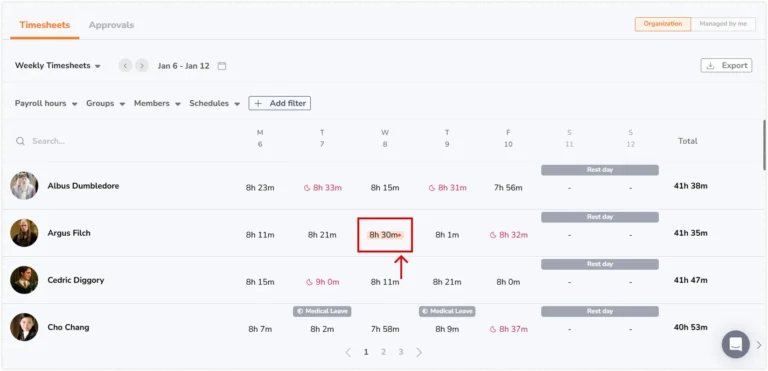Expand Weekly Timesheets dropdown
The image size is (768, 371).
pyautogui.click(x=58, y=66)
